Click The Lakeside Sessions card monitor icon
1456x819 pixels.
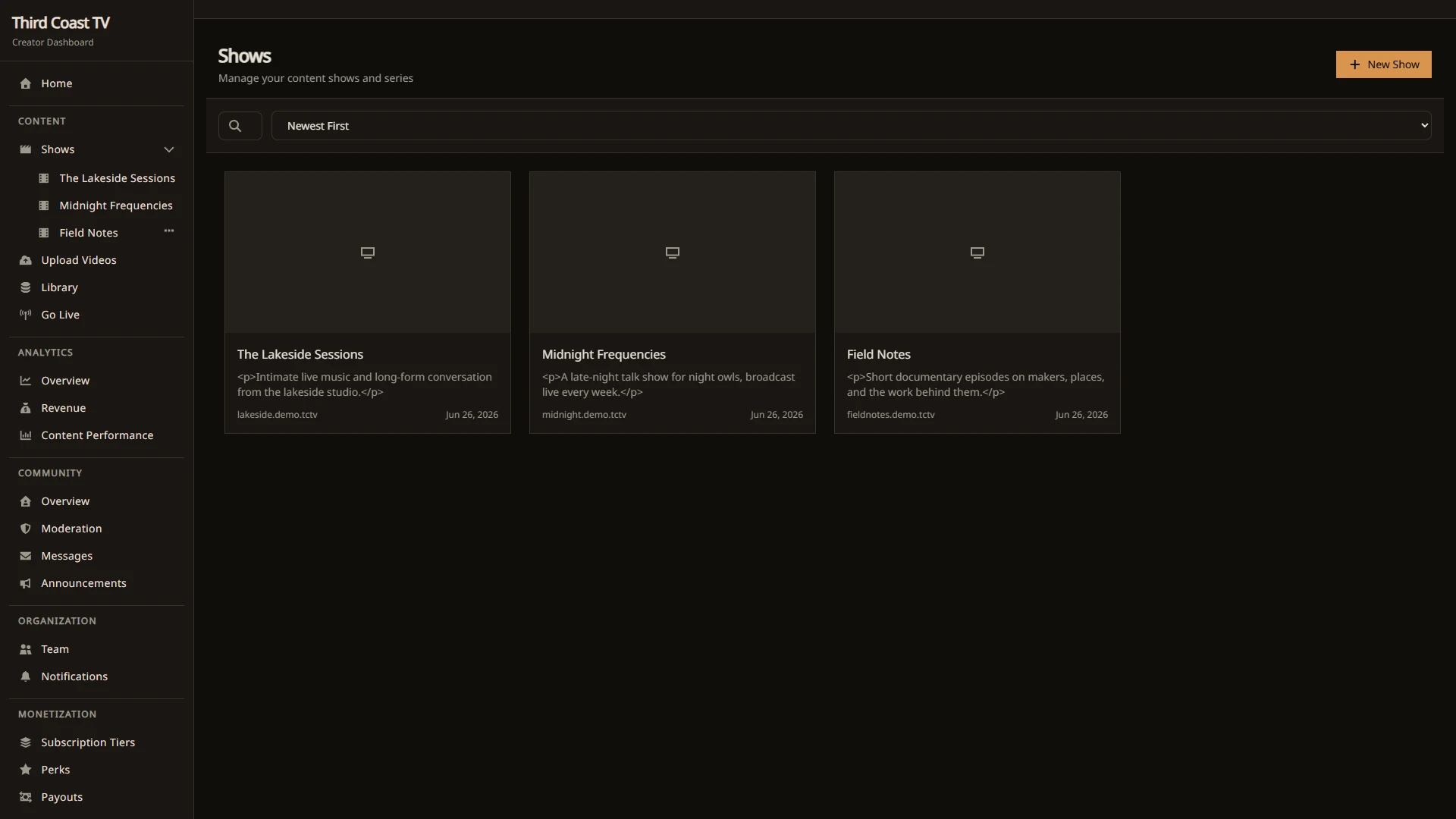(368, 253)
